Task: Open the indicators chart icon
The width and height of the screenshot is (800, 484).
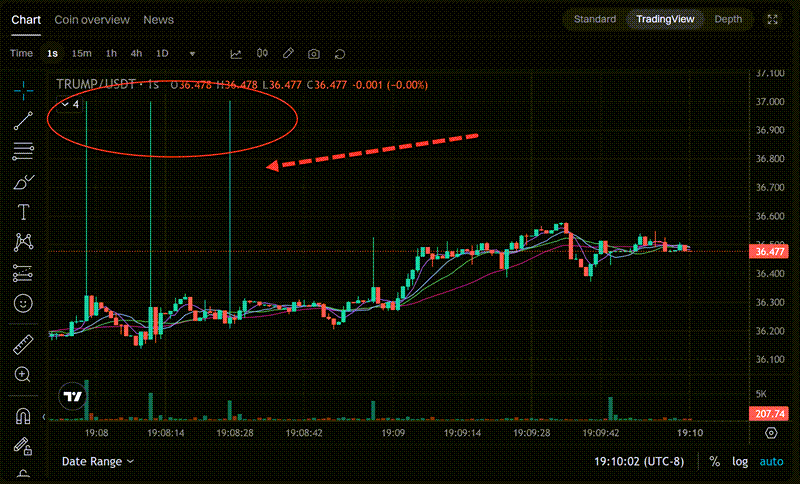Action: 236,53
